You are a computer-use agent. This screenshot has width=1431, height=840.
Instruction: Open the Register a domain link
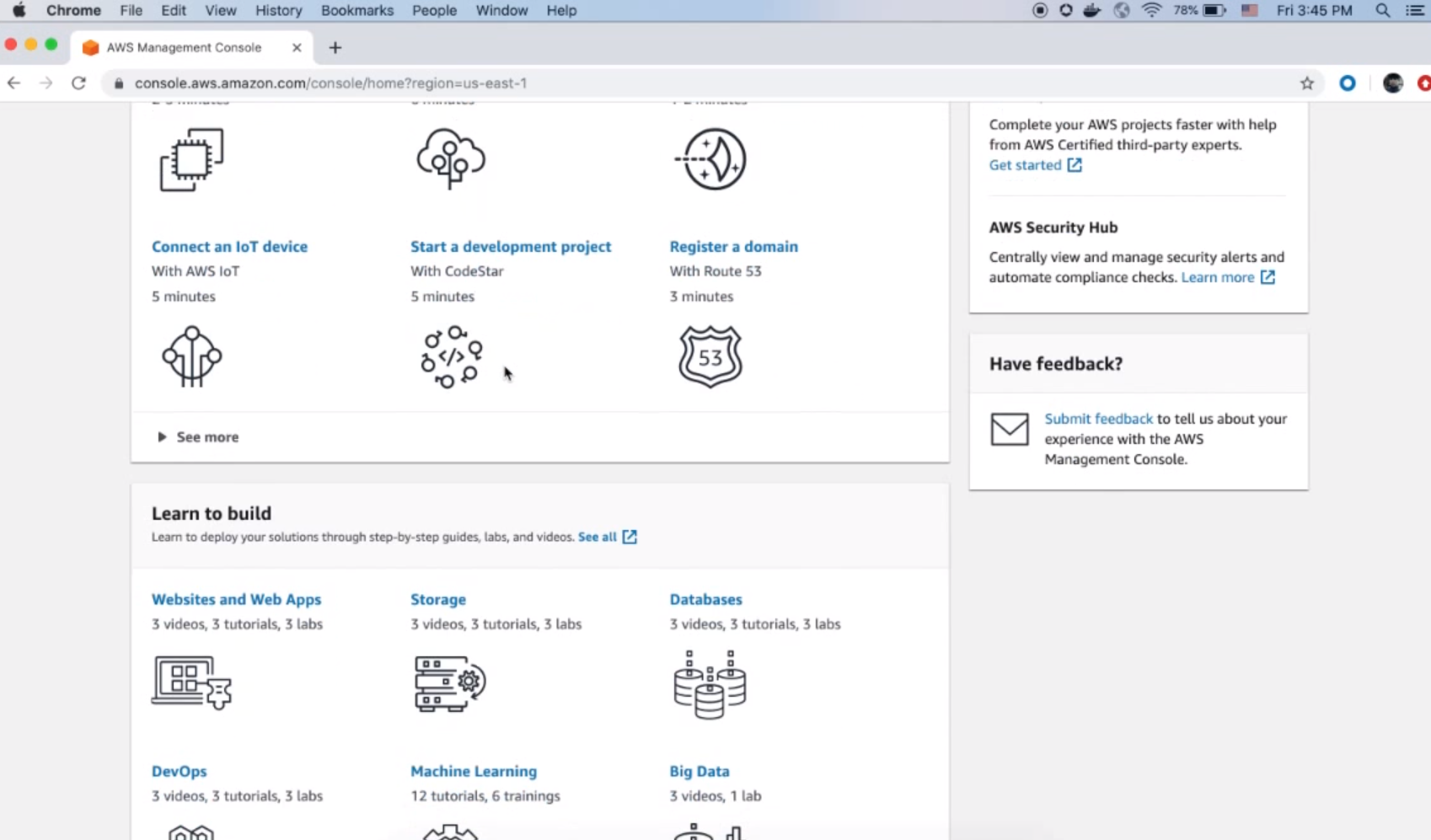[733, 247]
